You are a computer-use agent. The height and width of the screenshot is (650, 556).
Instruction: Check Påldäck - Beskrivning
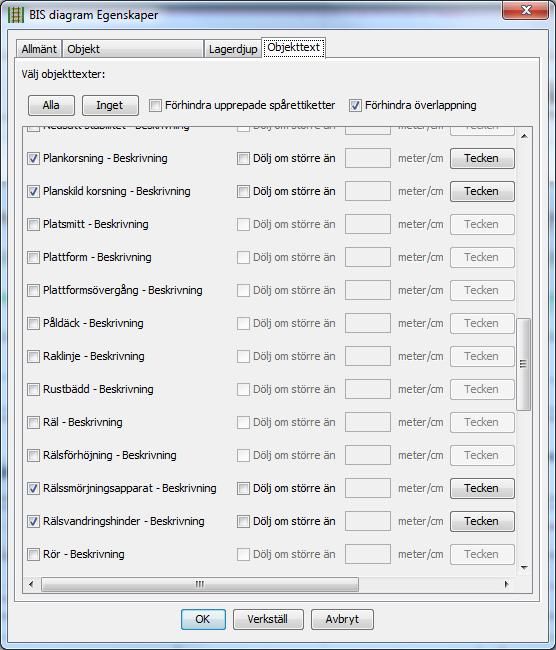(33, 323)
